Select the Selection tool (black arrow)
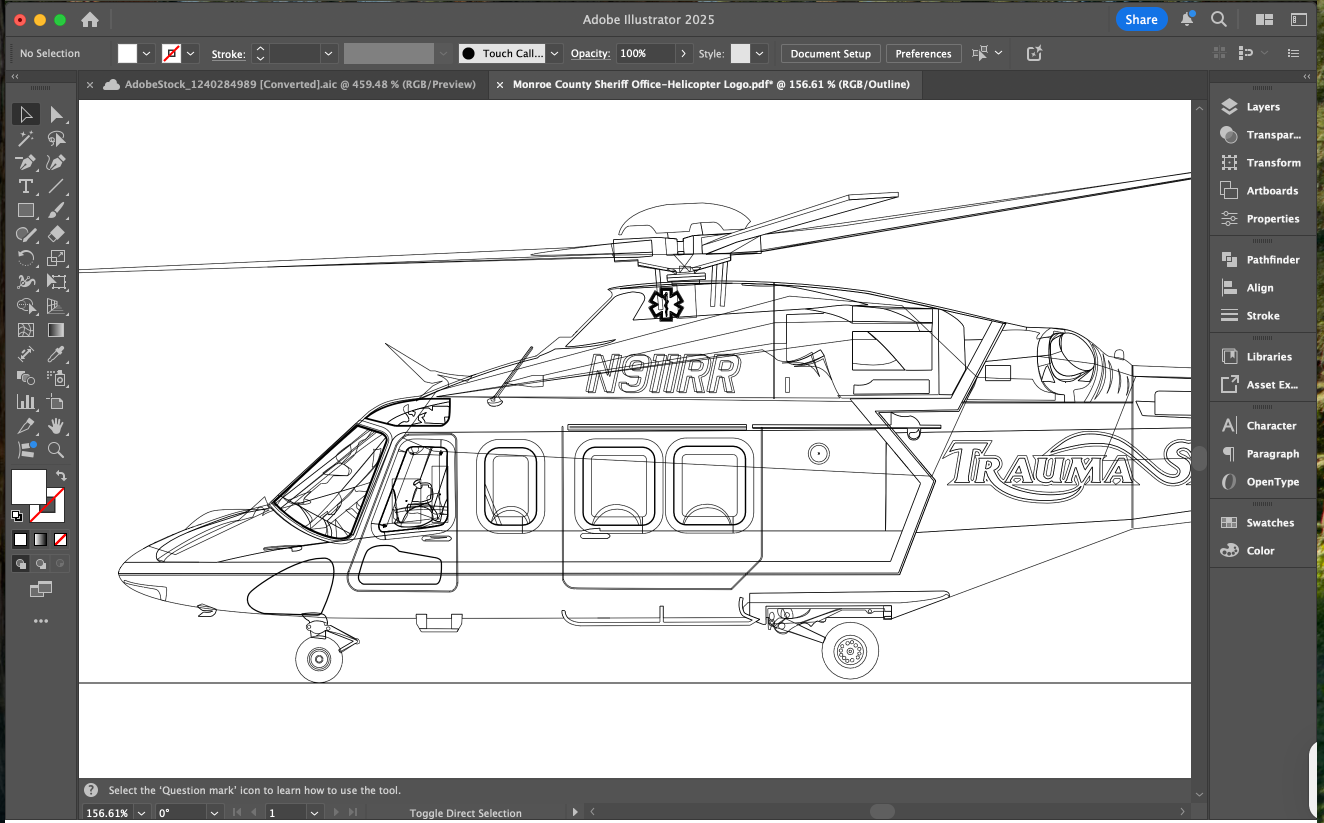Image resolution: width=1324 pixels, height=823 pixels. pos(26,115)
